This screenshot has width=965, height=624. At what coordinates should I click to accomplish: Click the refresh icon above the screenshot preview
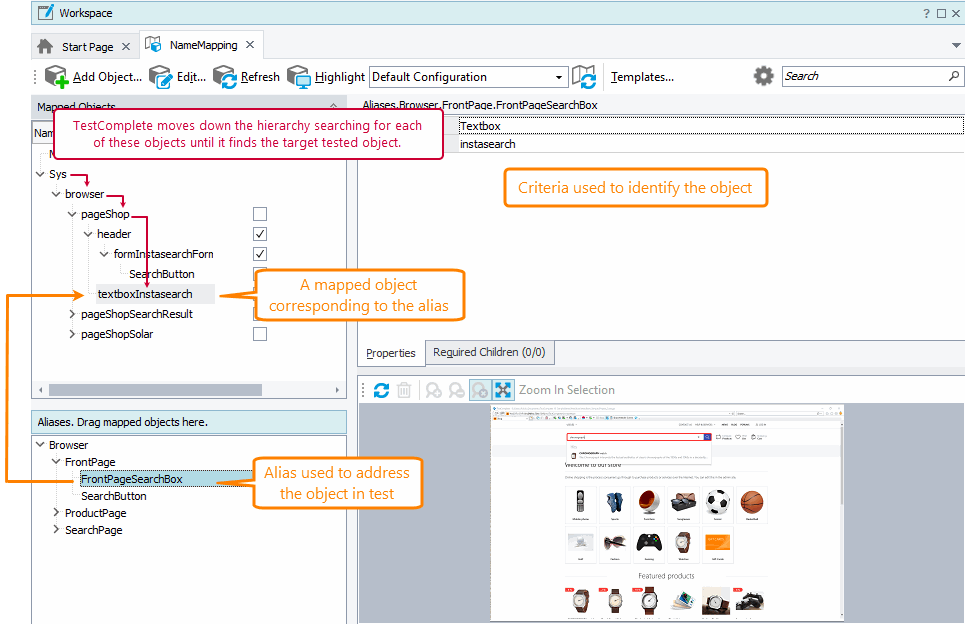pos(382,390)
